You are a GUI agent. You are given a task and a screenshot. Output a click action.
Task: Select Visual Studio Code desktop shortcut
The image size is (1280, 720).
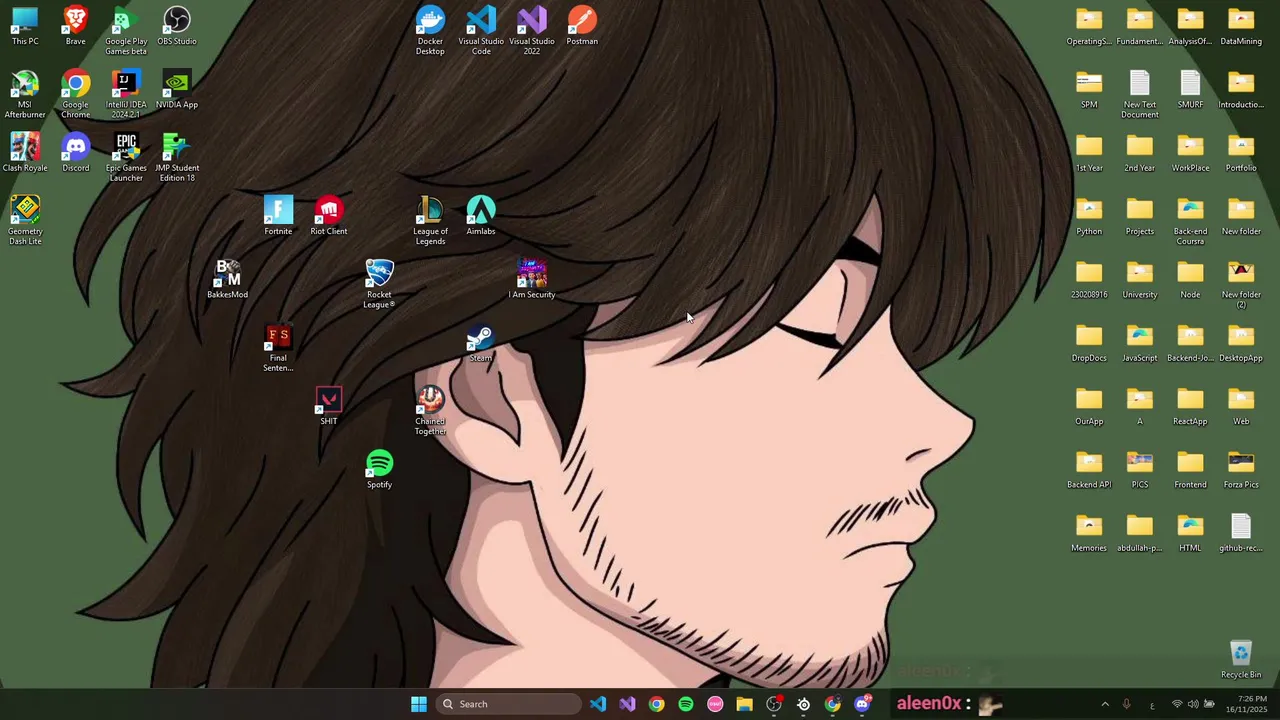pos(481,31)
